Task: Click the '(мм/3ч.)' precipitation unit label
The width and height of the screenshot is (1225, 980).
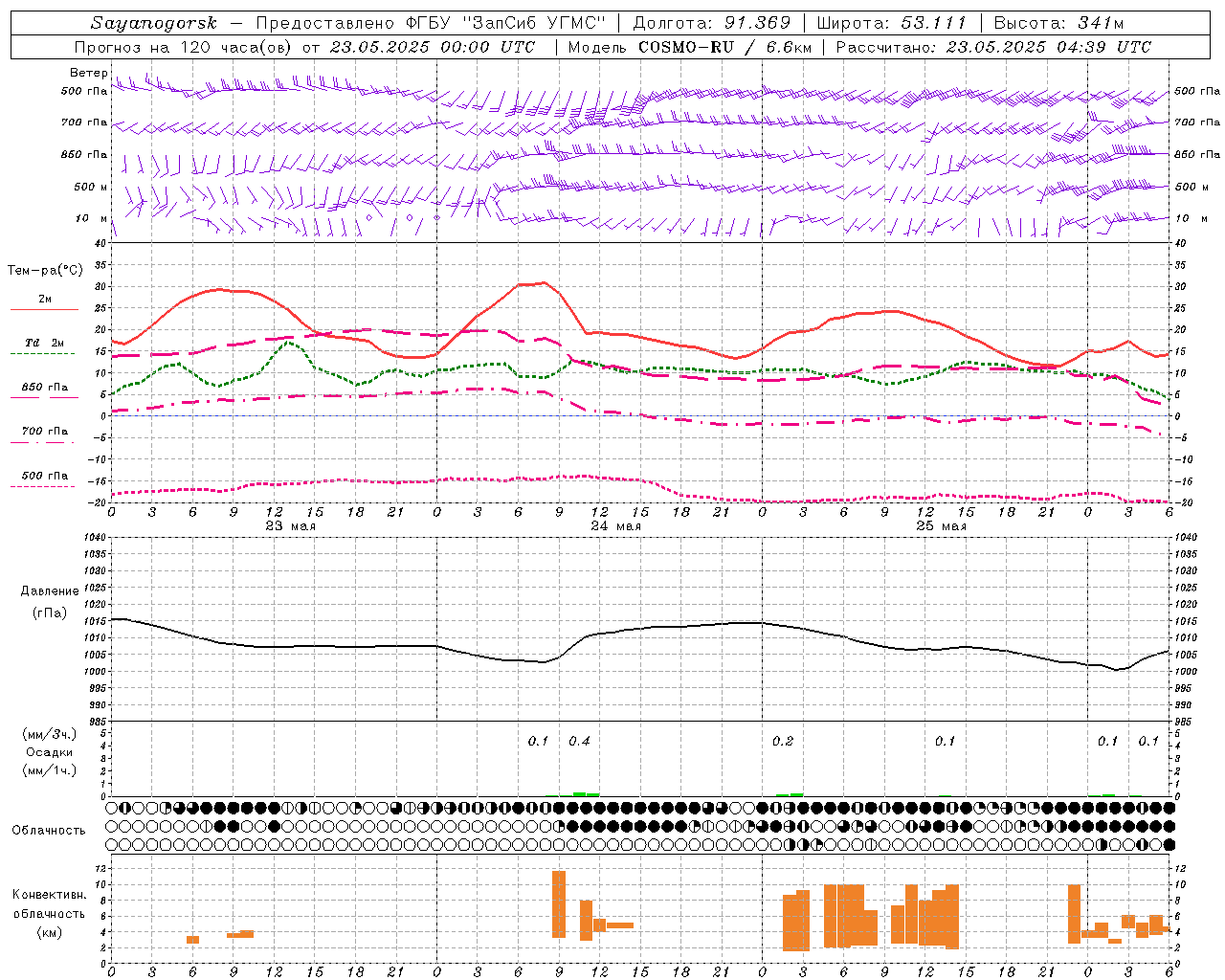Action: [50, 734]
